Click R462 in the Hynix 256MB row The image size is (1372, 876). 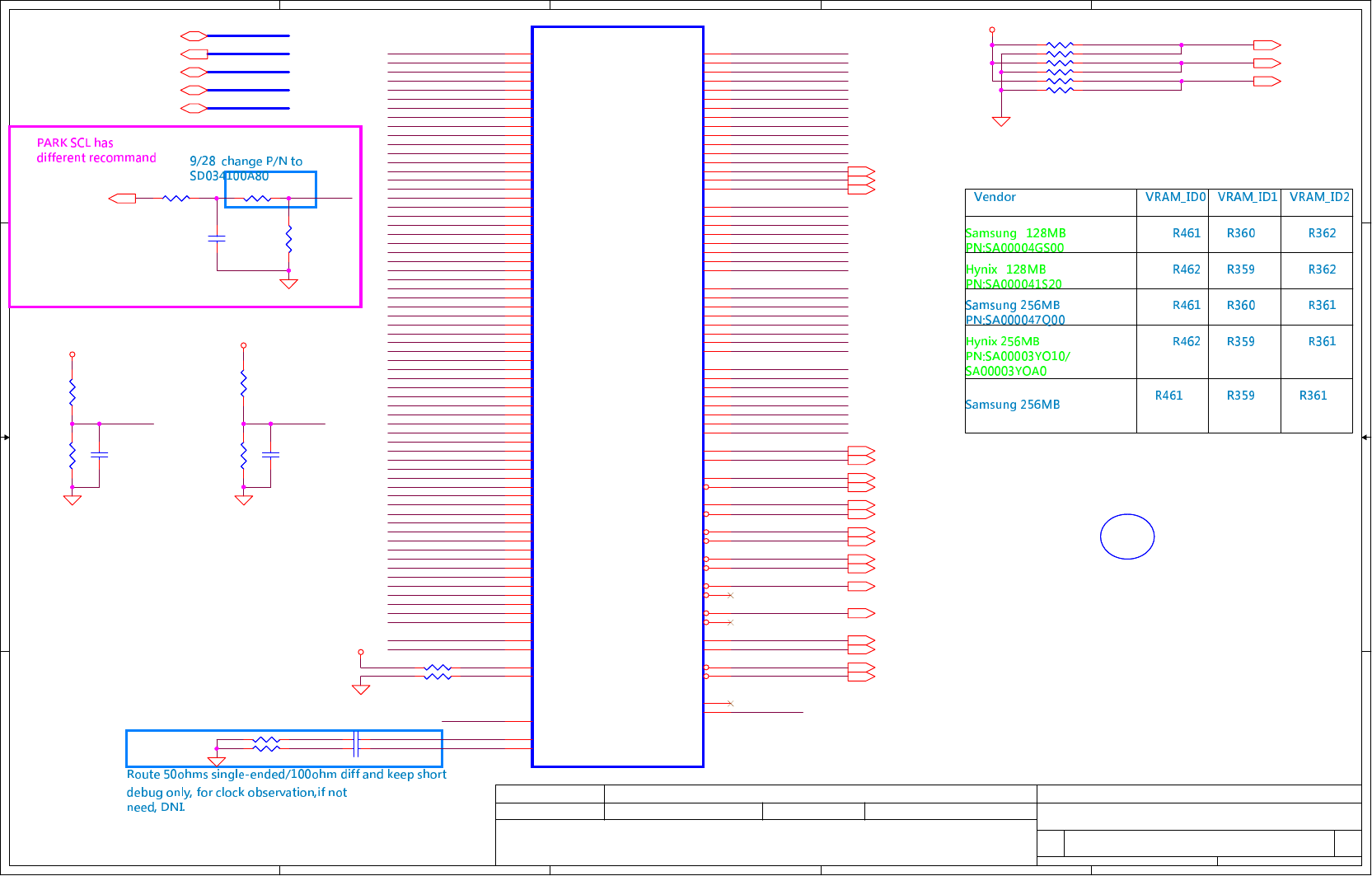point(1187,341)
